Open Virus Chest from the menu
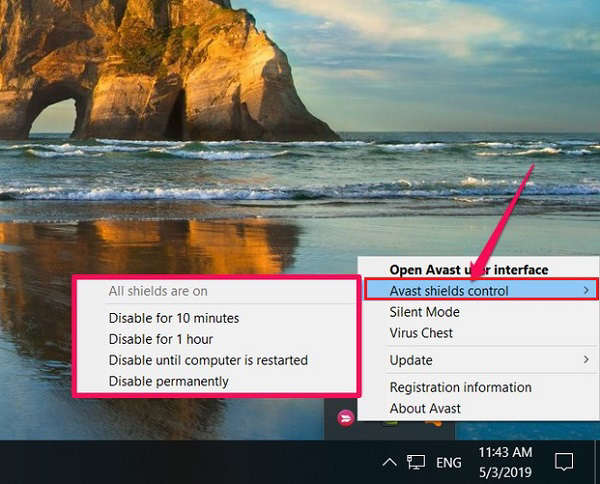Viewport: 600px width, 484px height. click(421, 333)
